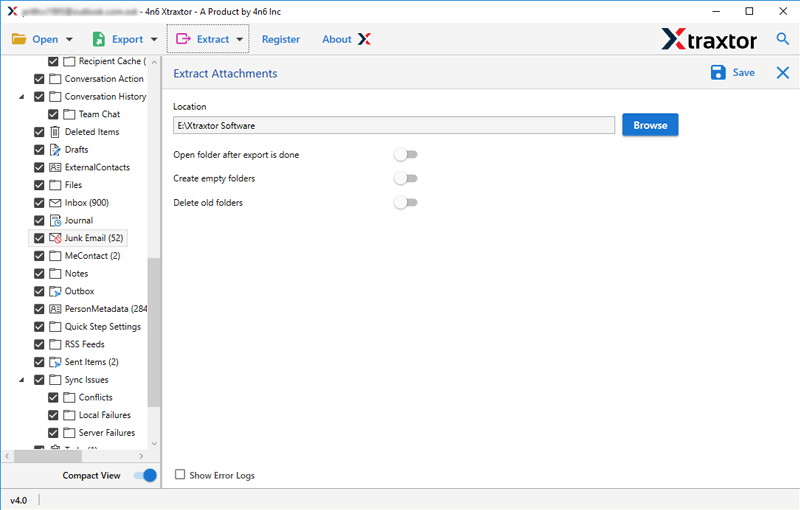This screenshot has height=510, width=800.
Task: Click the Inbox envelope icon
Action: [55, 203]
